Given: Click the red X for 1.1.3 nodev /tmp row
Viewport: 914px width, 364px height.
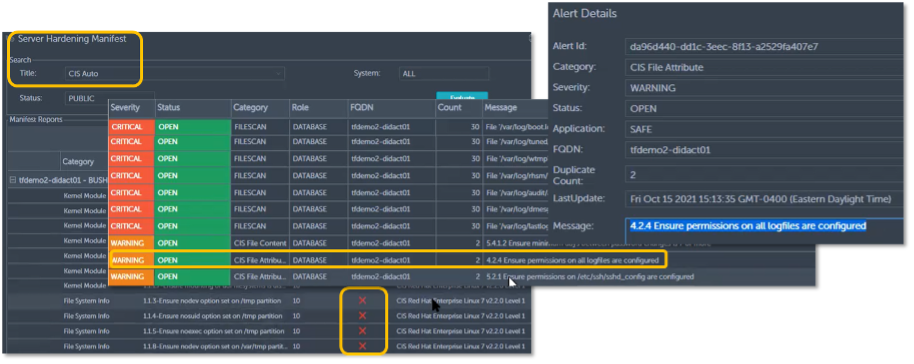Looking at the screenshot, I should pyautogui.click(x=362, y=300).
